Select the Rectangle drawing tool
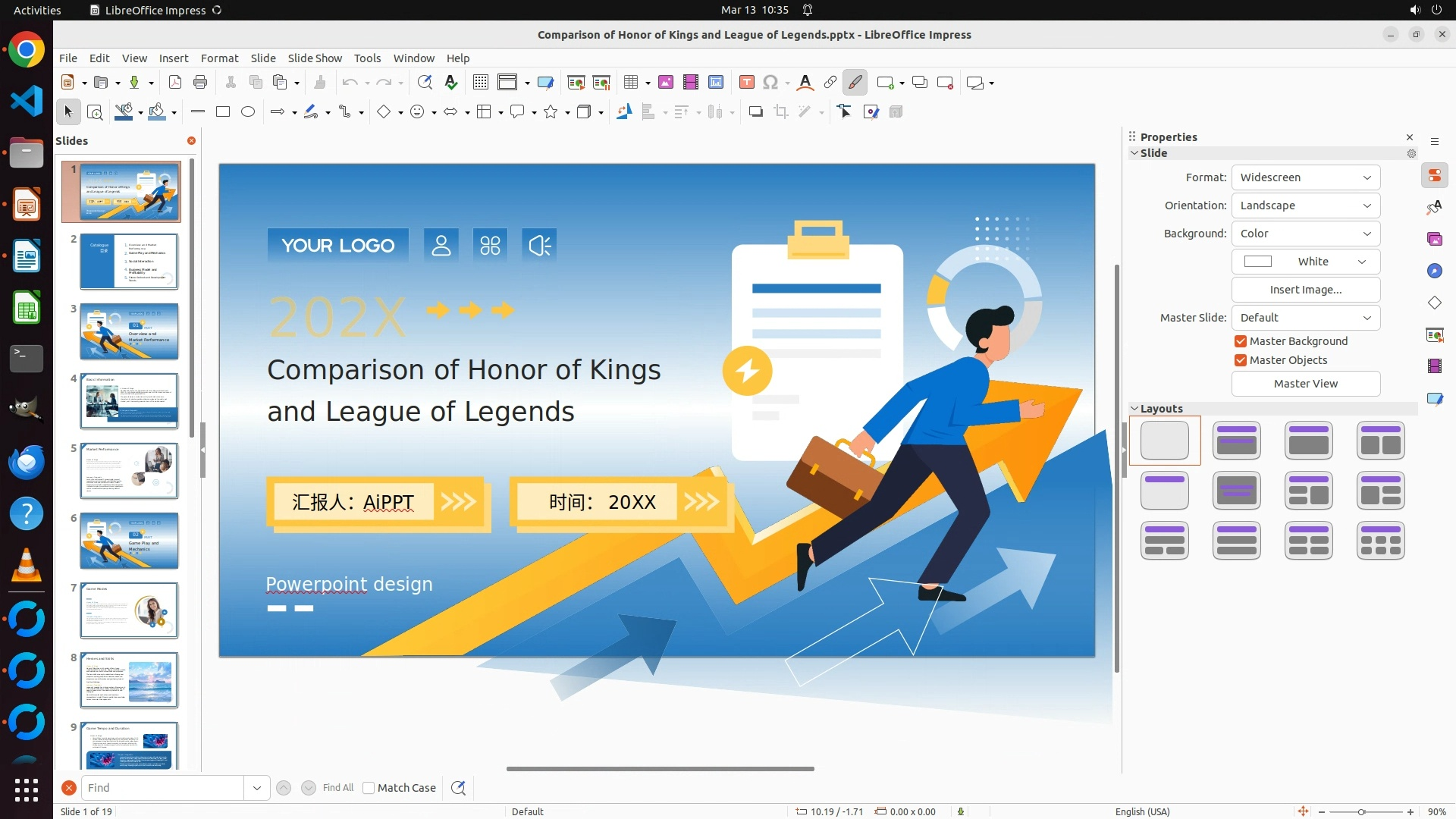1456x819 pixels. click(x=223, y=112)
